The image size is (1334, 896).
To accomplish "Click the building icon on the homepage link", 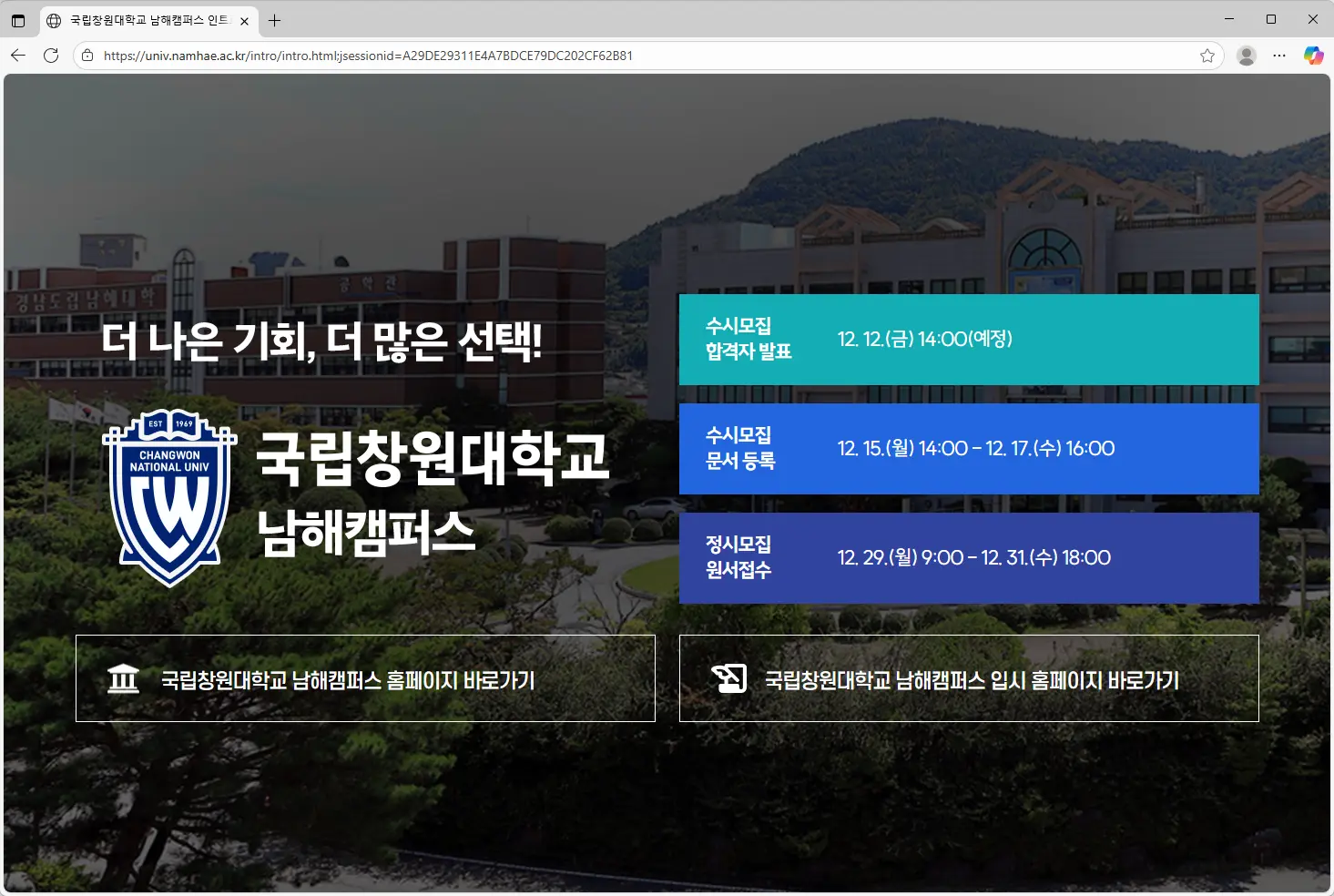I will click(x=125, y=678).
